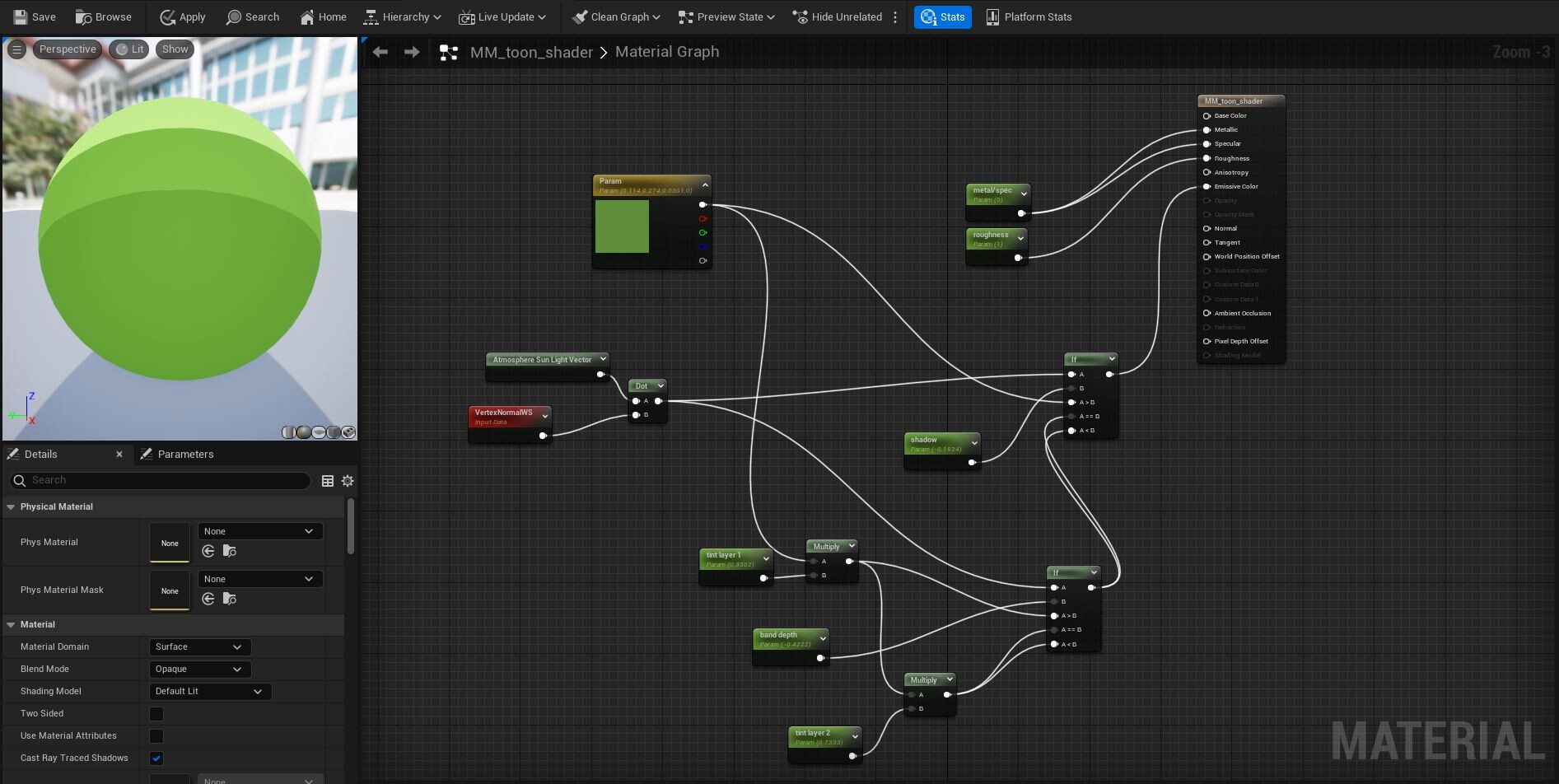Open the Clean Graph dropdown

click(616, 16)
